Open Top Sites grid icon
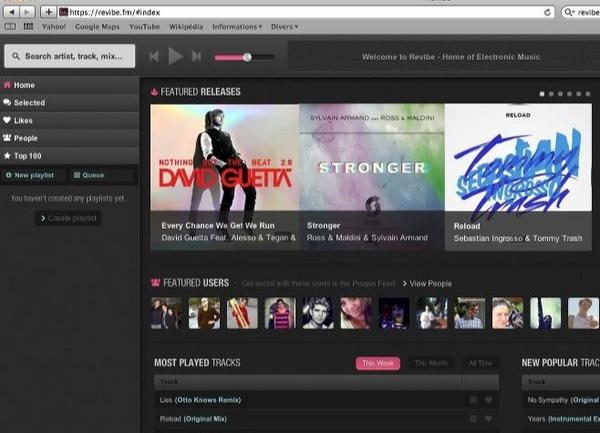Image resolution: width=600 pixels, height=433 pixels. coord(28,26)
